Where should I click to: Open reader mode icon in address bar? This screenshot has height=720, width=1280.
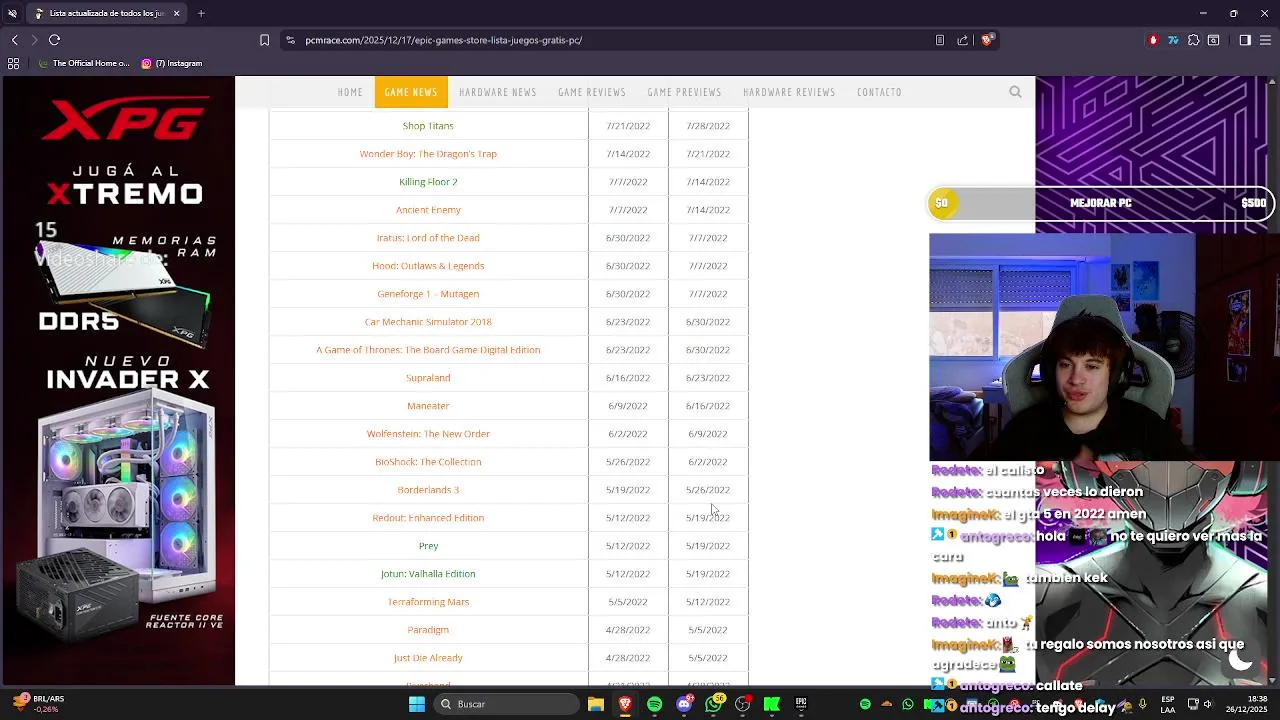(x=940, y=40)
